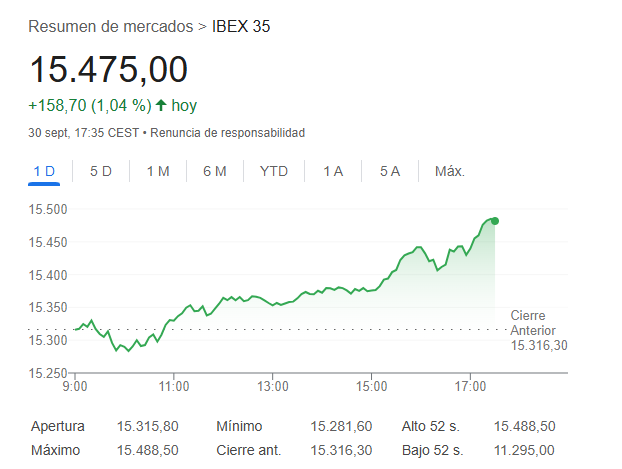Switch to the 5 D chart tab

point(101,171)
